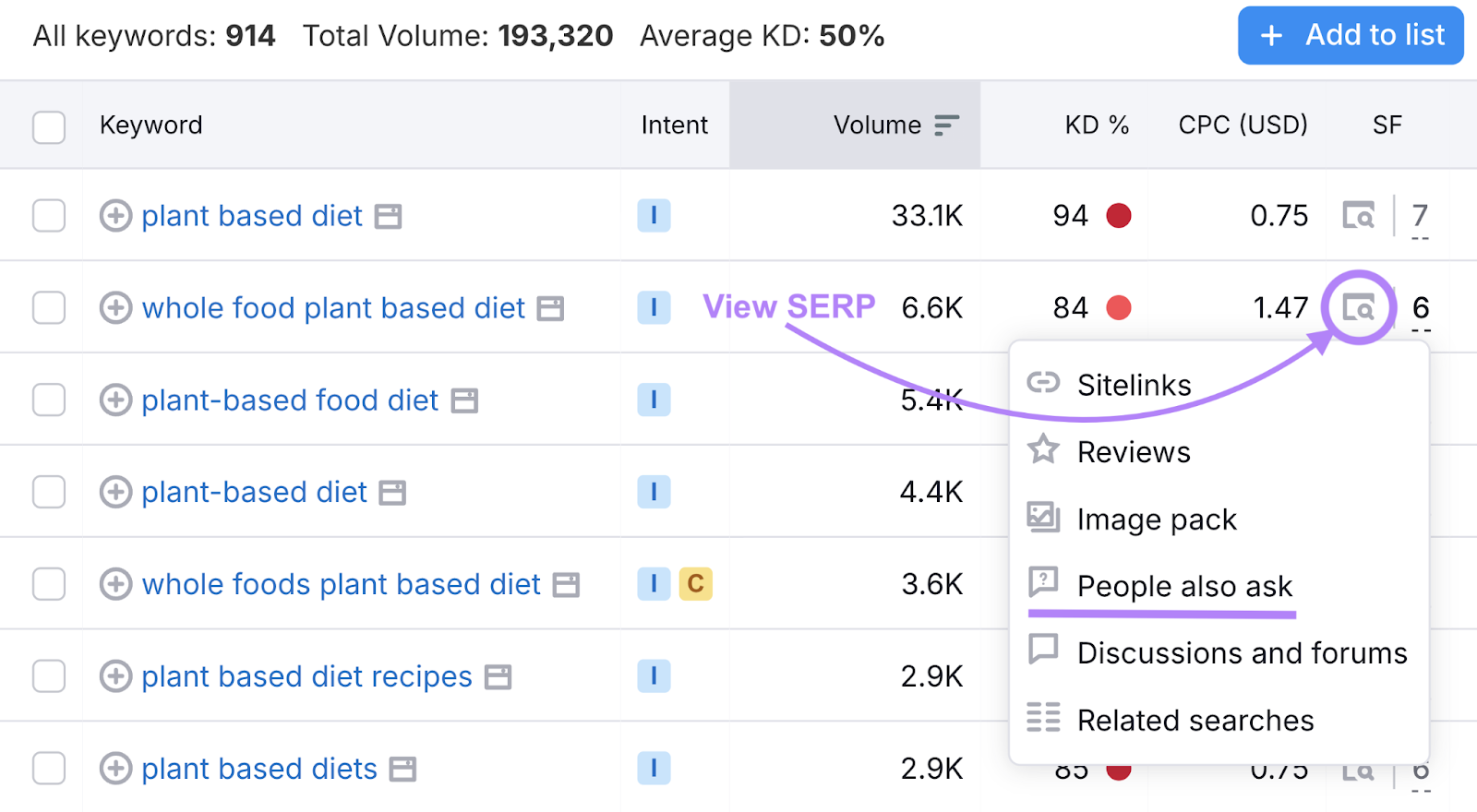Open the keyword 'whole food plant based diet'
The width and height of the screenshot is (1477, 812).
pos(337,307)
